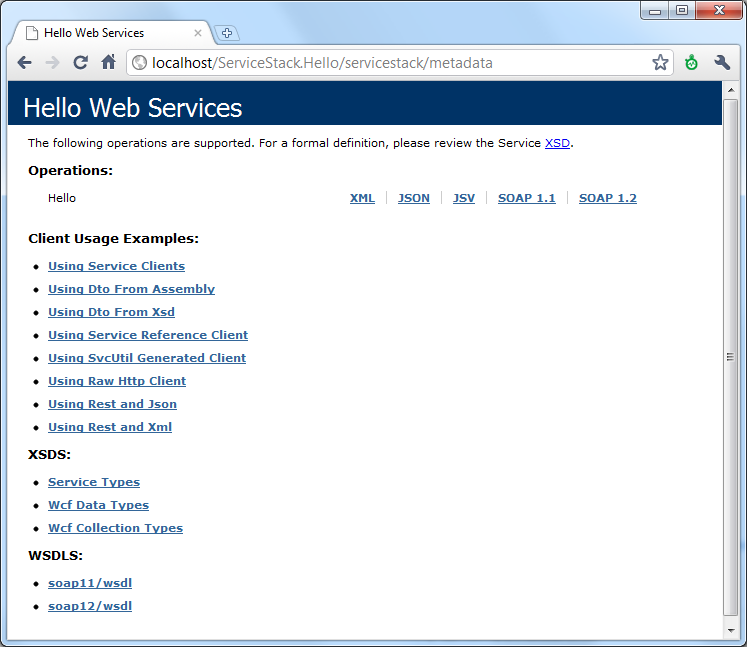The height and width of the screenshot is (647, 747).
Task: Click the browser back arrow button
Action: [x=24, y=63]
